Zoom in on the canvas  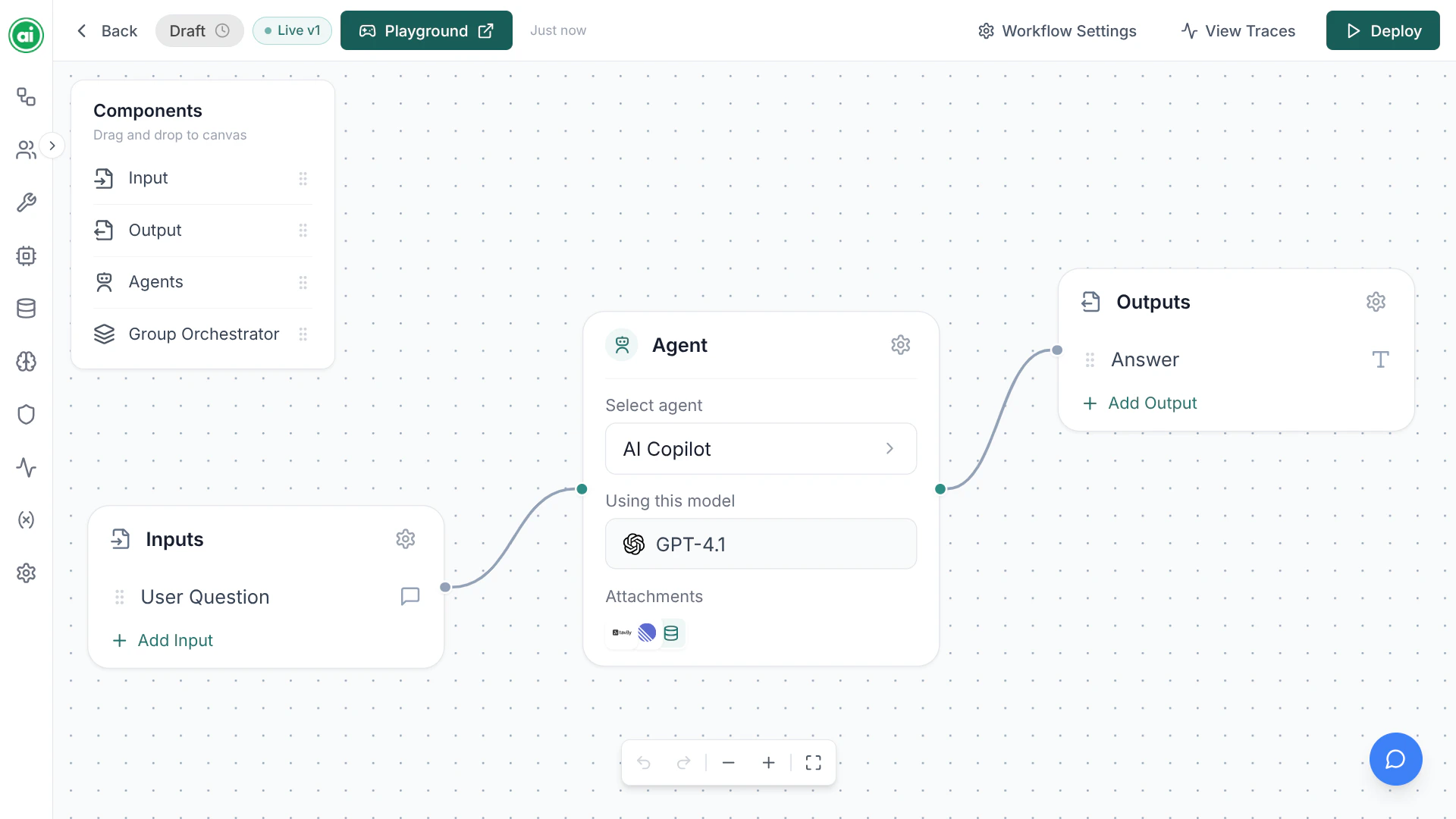click(768, 762)
